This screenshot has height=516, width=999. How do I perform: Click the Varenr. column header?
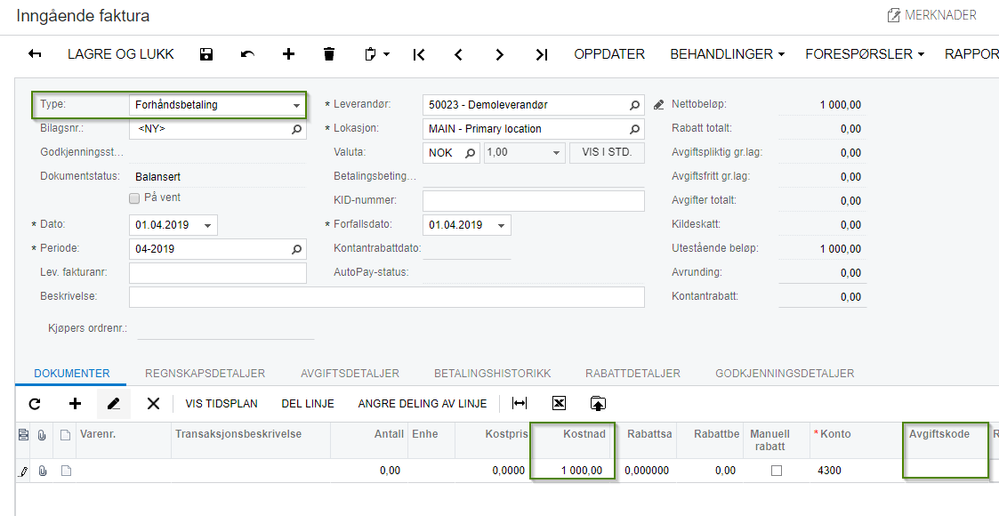(124, 440)
